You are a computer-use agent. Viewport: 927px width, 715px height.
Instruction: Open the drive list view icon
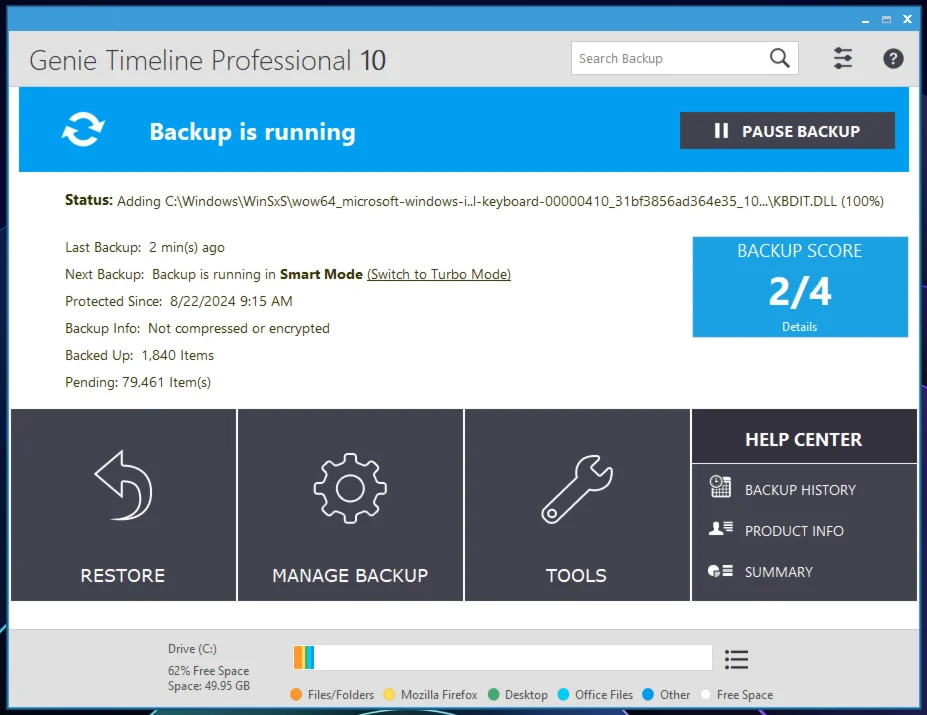tap(737, 659)
